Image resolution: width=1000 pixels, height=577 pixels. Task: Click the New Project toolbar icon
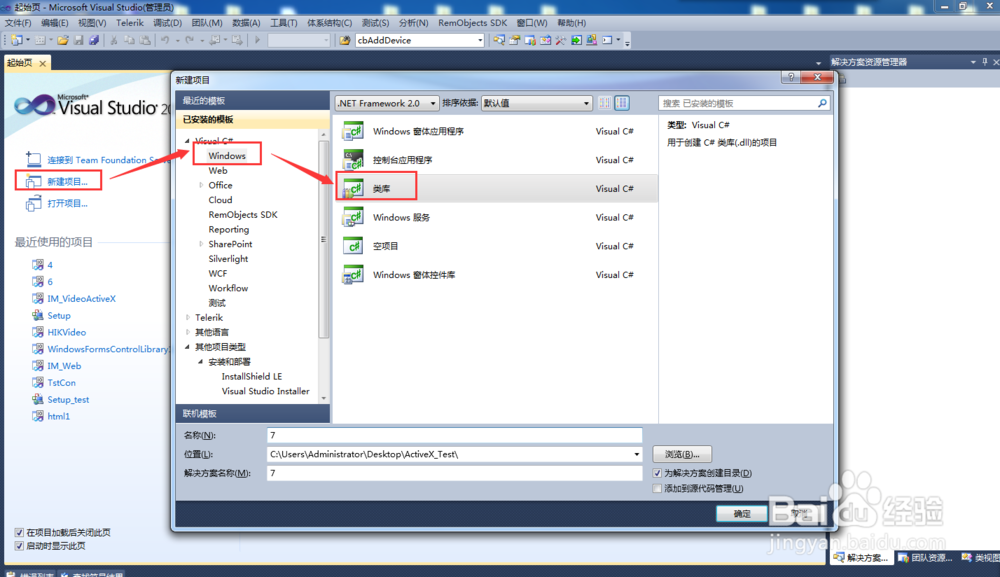17,40
